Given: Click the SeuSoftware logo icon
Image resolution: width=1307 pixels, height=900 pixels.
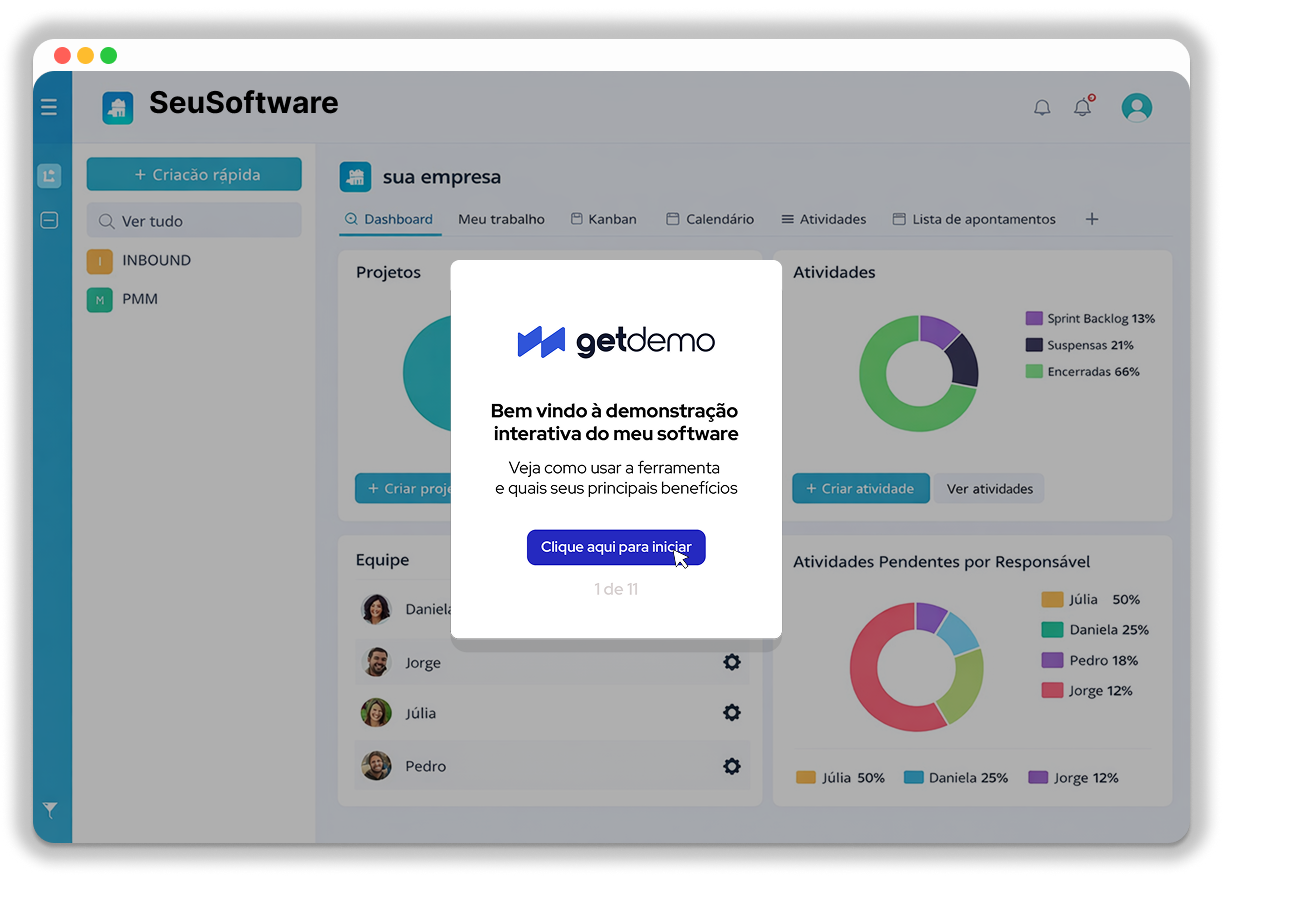Looking at the screenshot, I should [118, 107].
